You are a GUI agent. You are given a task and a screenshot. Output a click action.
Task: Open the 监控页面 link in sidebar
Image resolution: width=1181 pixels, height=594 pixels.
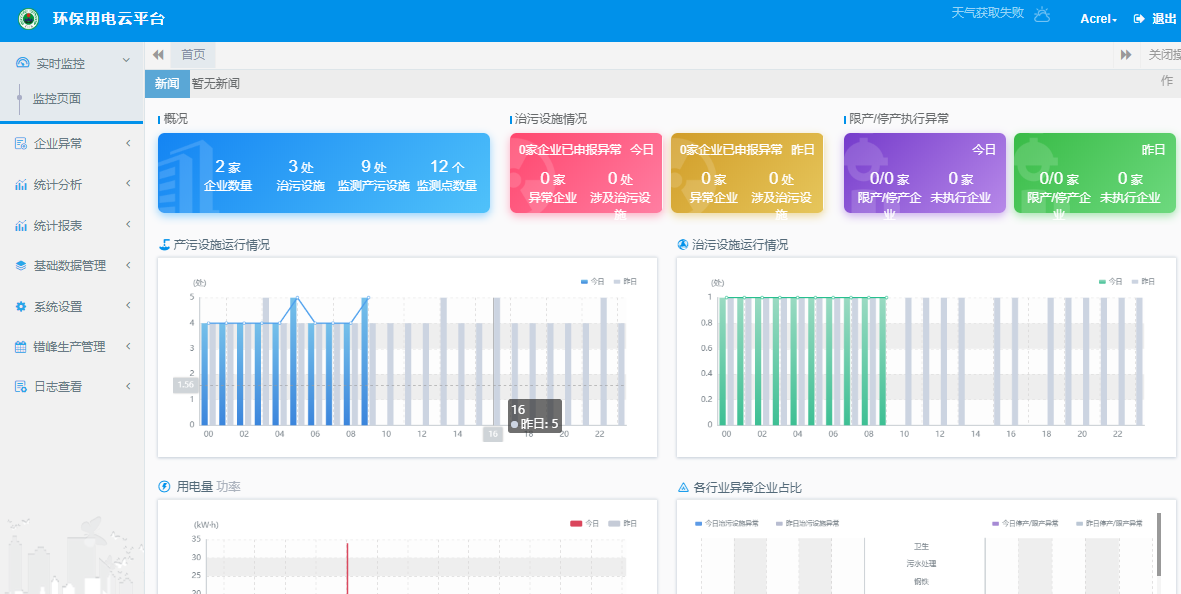click(57, 99)
